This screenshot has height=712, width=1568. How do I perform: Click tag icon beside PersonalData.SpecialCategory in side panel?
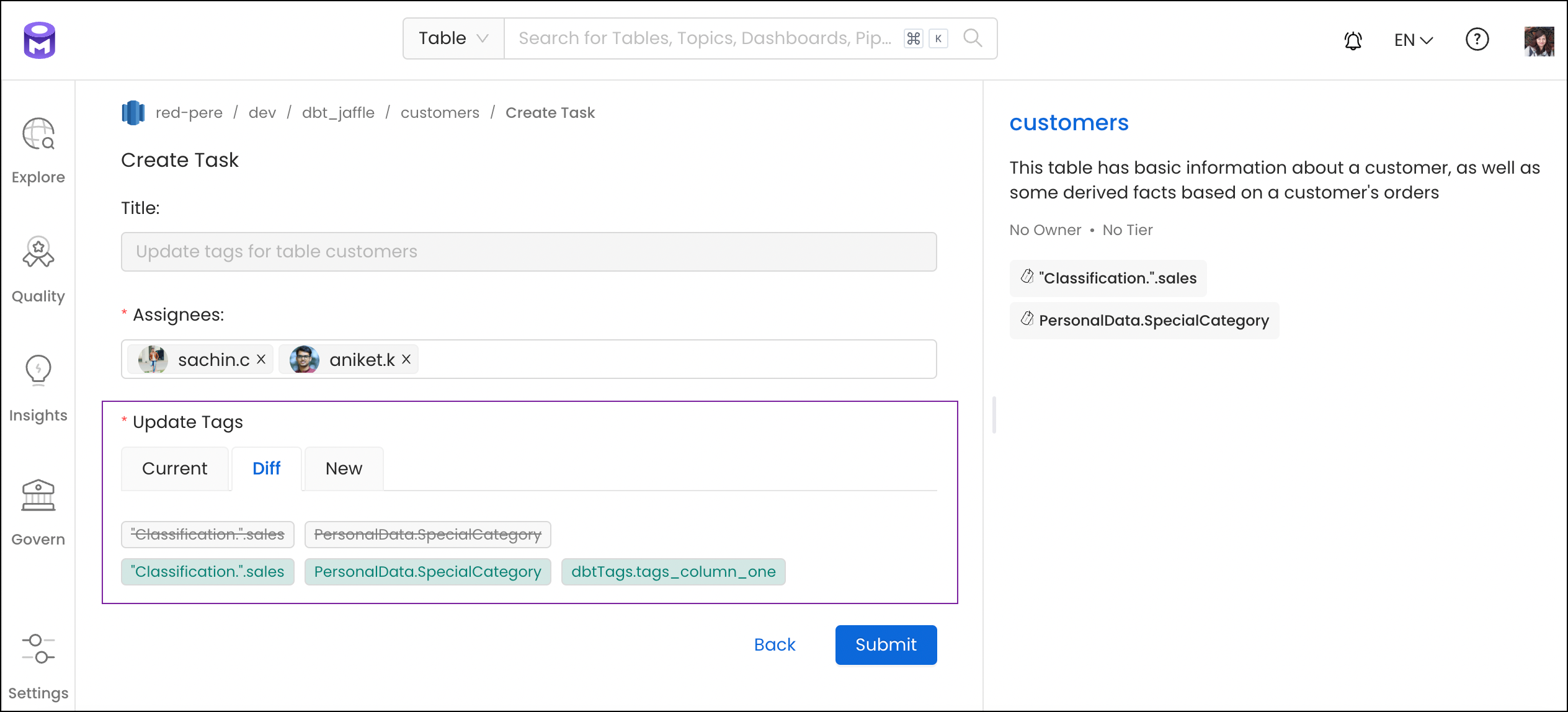tap(1027, 319)
